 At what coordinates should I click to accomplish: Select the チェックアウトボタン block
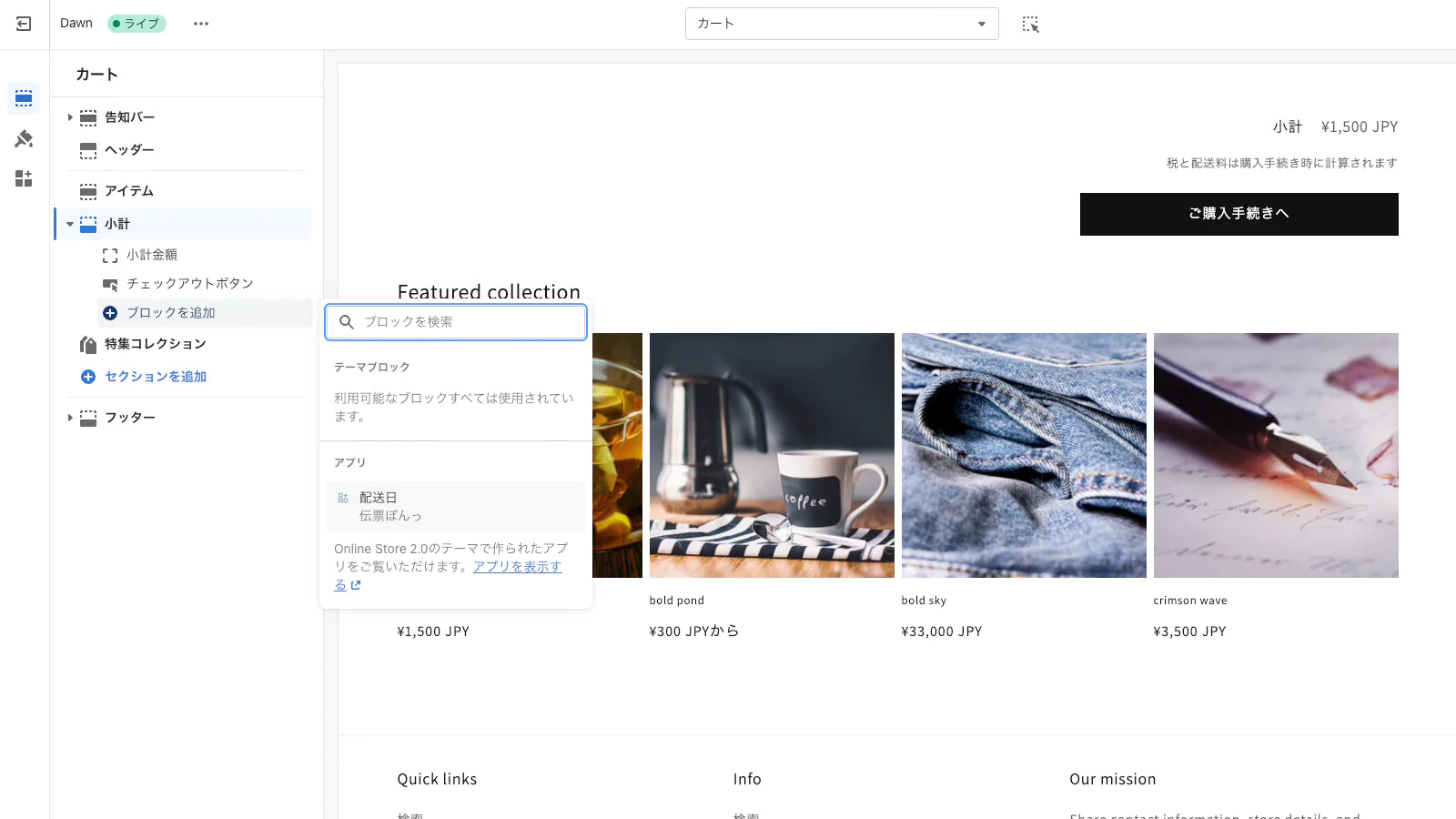click(189, 284)
